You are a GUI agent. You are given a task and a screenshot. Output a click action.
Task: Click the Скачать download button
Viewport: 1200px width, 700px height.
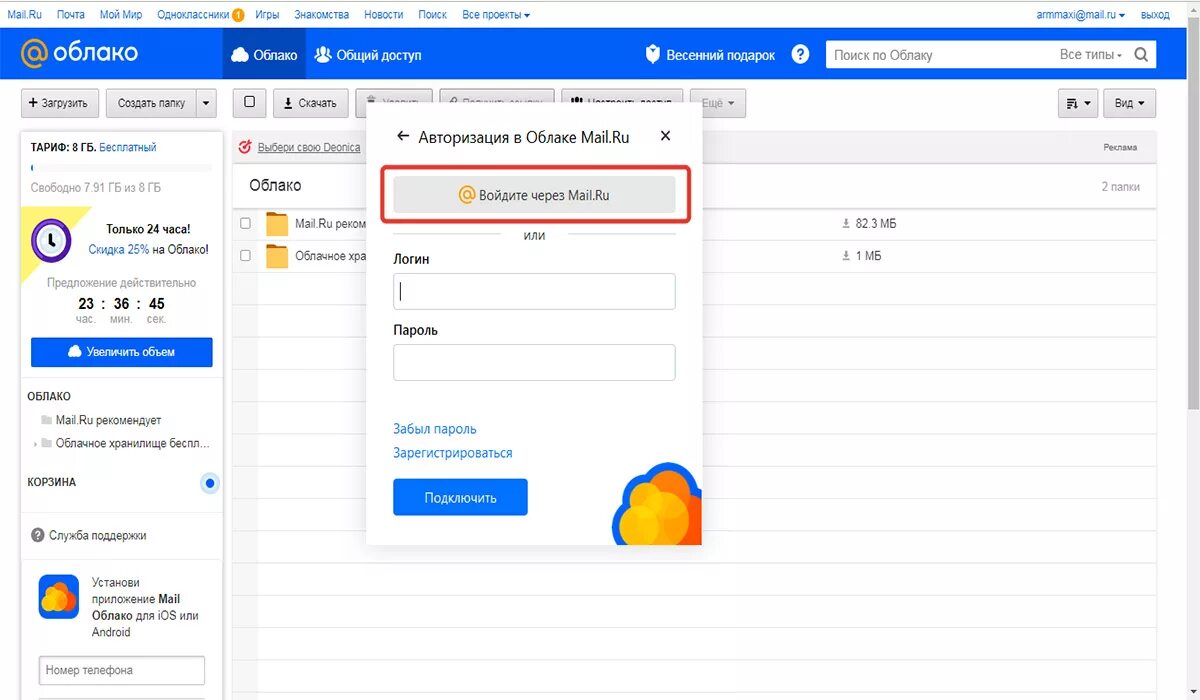click(310, 103)
